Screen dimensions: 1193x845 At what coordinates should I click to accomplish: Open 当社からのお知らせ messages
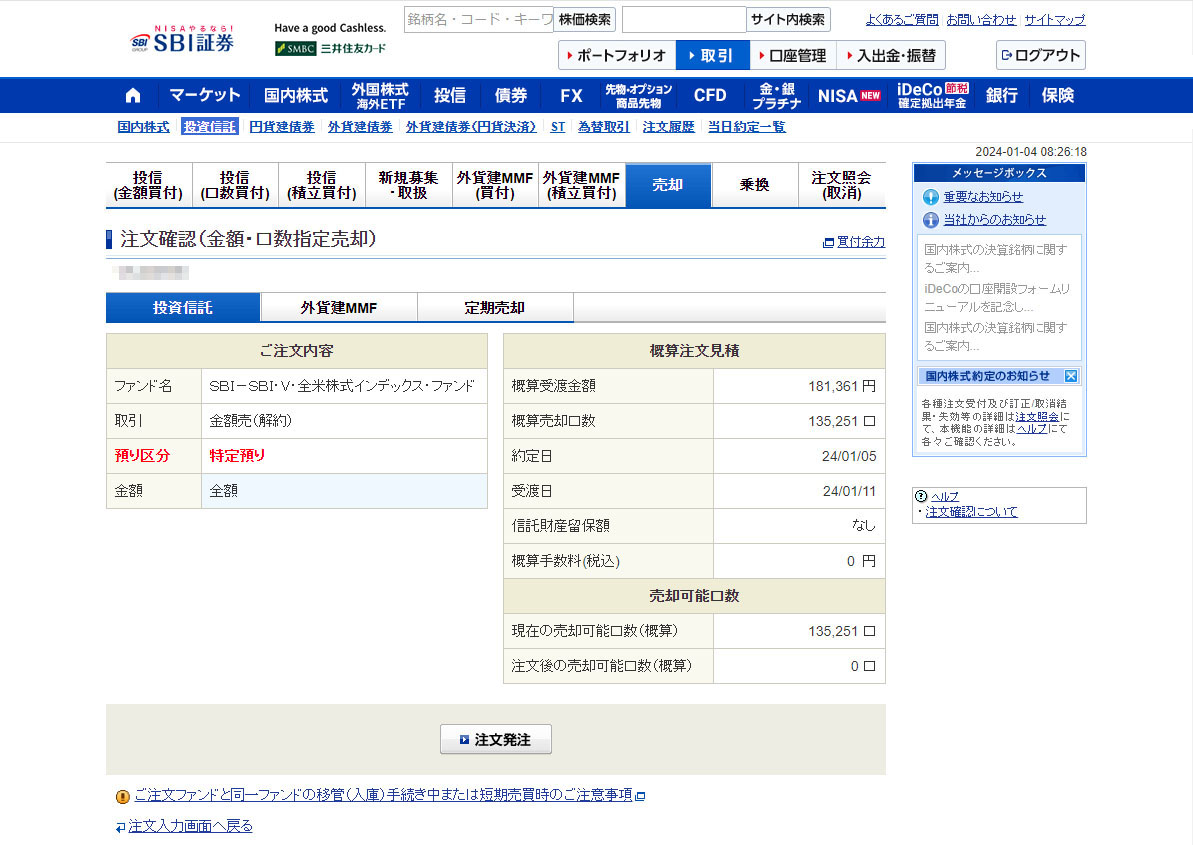[x=994, y=220]
